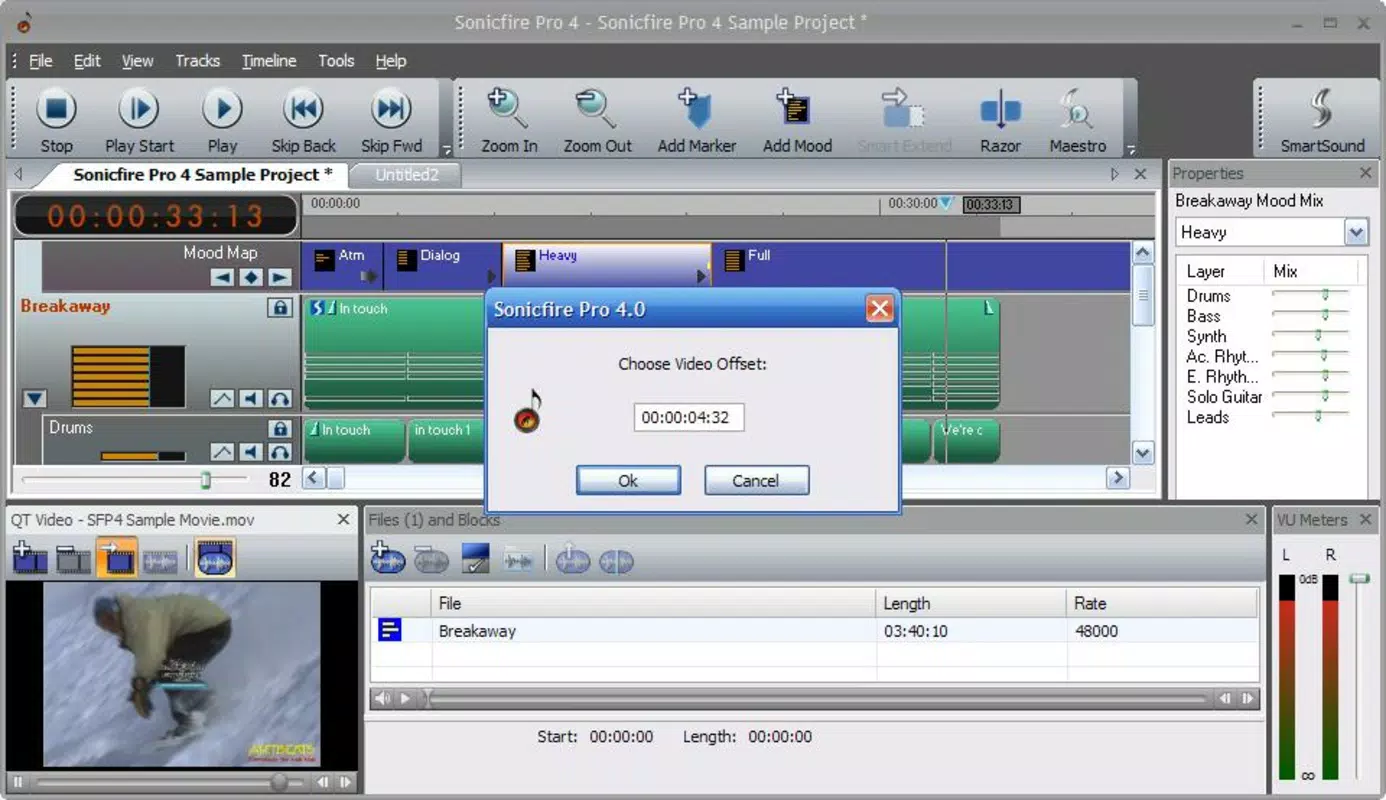Switch to the Untitled2 tab
Viewport: 1386px width, 800px height.
pos(407,175)
